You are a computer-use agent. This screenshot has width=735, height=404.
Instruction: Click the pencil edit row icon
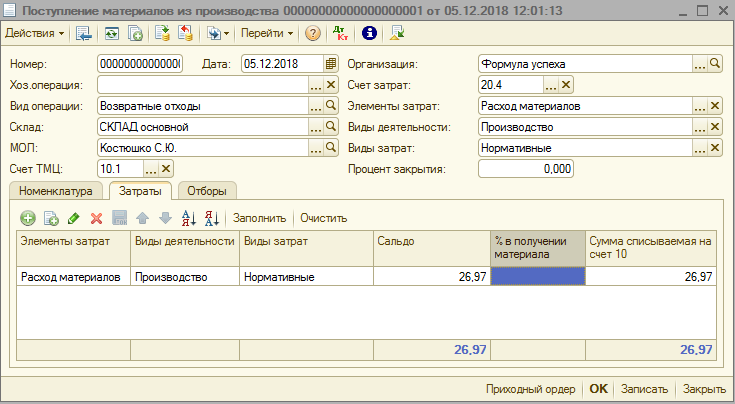tap(74, 218)
